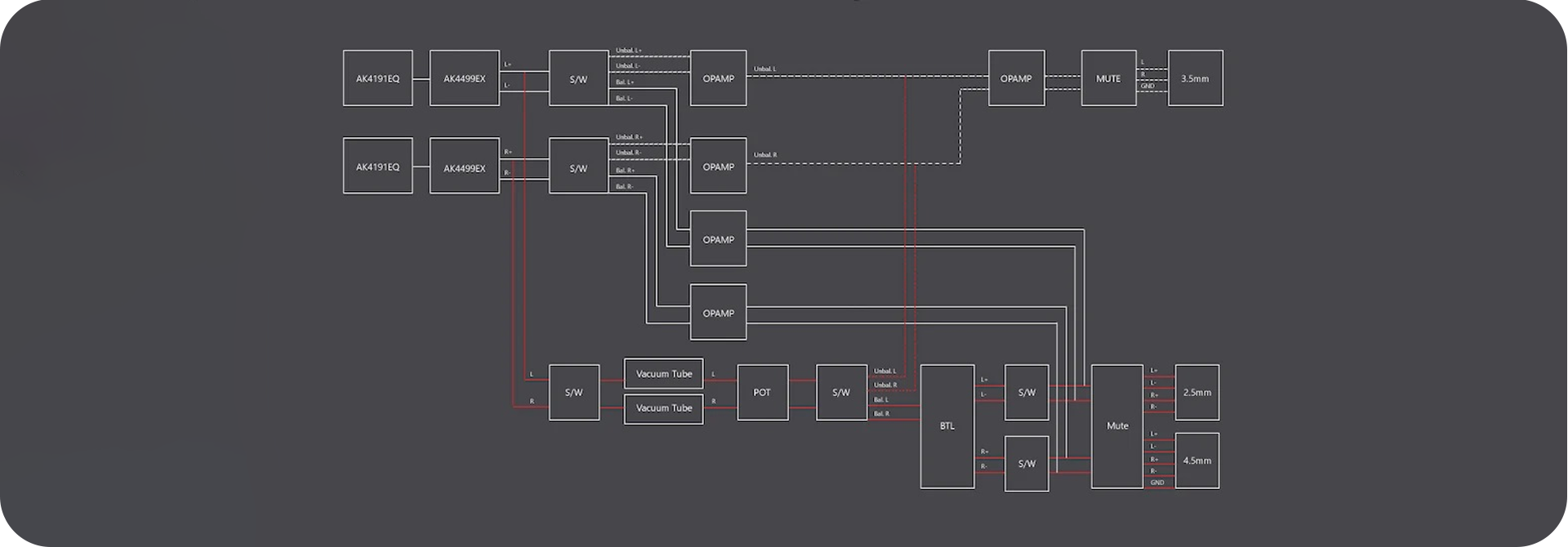The image size is (1568, 547).
Task: Click the S/W block between POT and BTL
Action: click(x=841, y=393)
